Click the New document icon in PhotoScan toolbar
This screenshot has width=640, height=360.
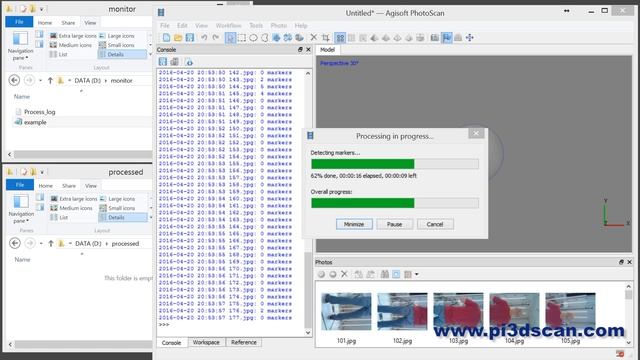coord(166,38)
